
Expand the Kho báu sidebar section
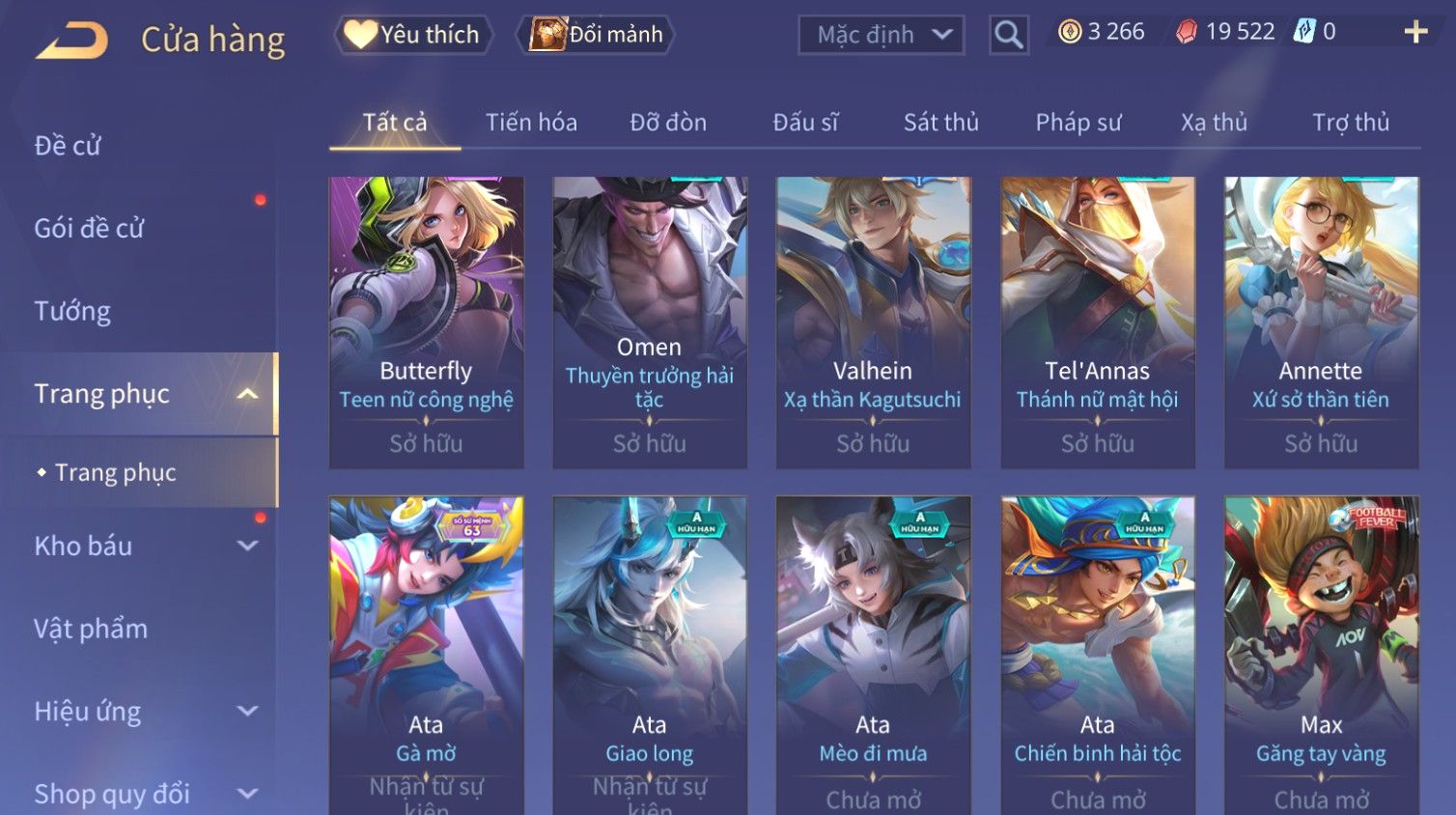point(247,546)
